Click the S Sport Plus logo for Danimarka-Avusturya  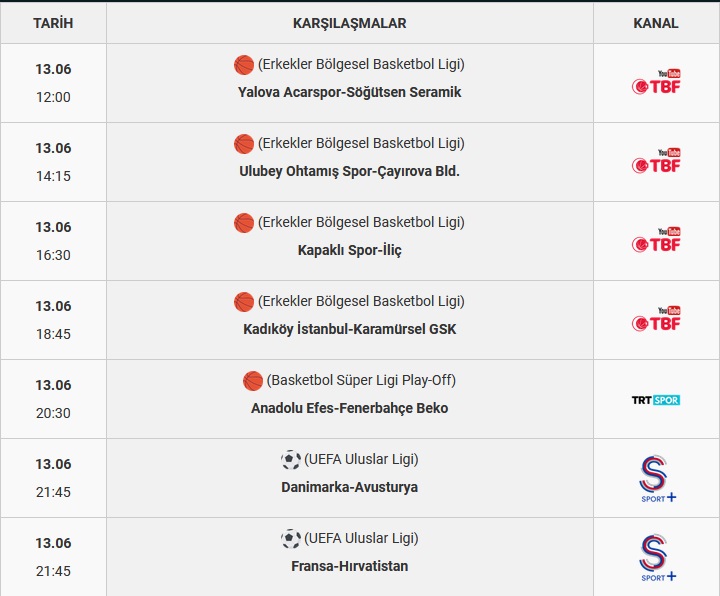click(657, 478)
